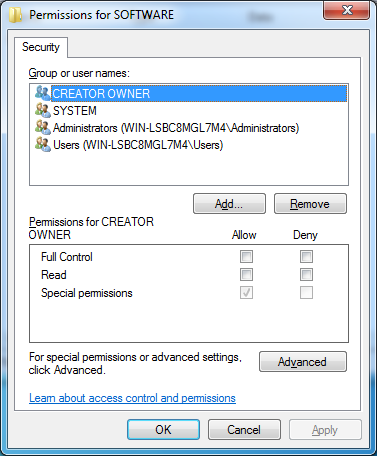377x456 pixels.
Task: Select Administrators (WIN-LSBC8MGL7M4\Administrators) entry
Action: coord(176,128)
